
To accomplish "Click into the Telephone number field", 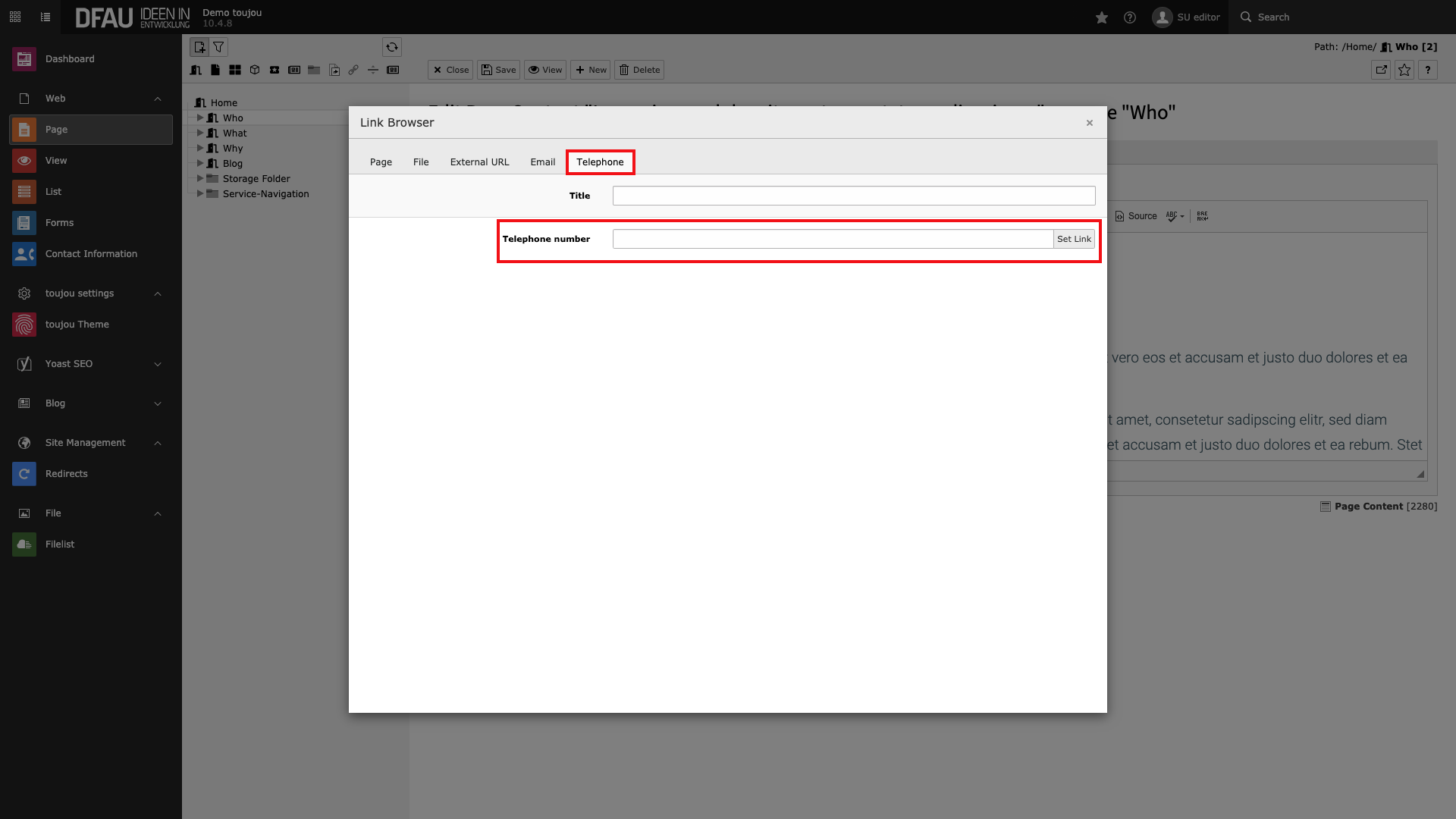I will (x=832, y=239).
